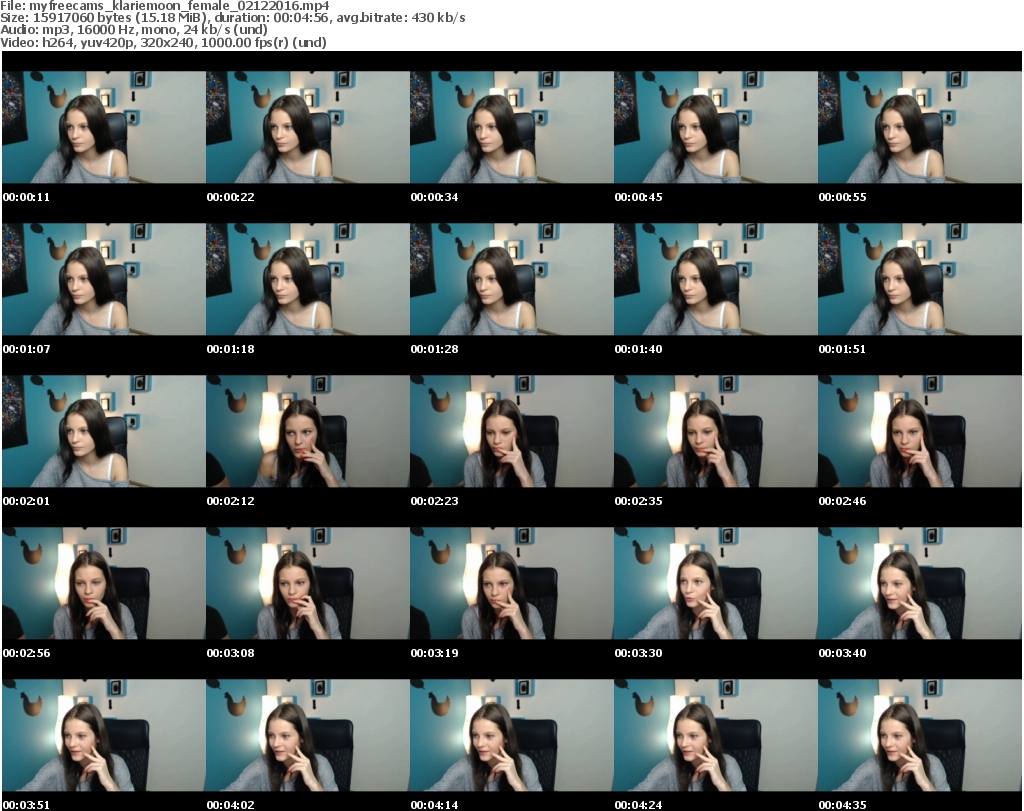Click the 00:00:45 timestamp label
The width and height of the screenshot is (1024, 811).
(638, 197)
